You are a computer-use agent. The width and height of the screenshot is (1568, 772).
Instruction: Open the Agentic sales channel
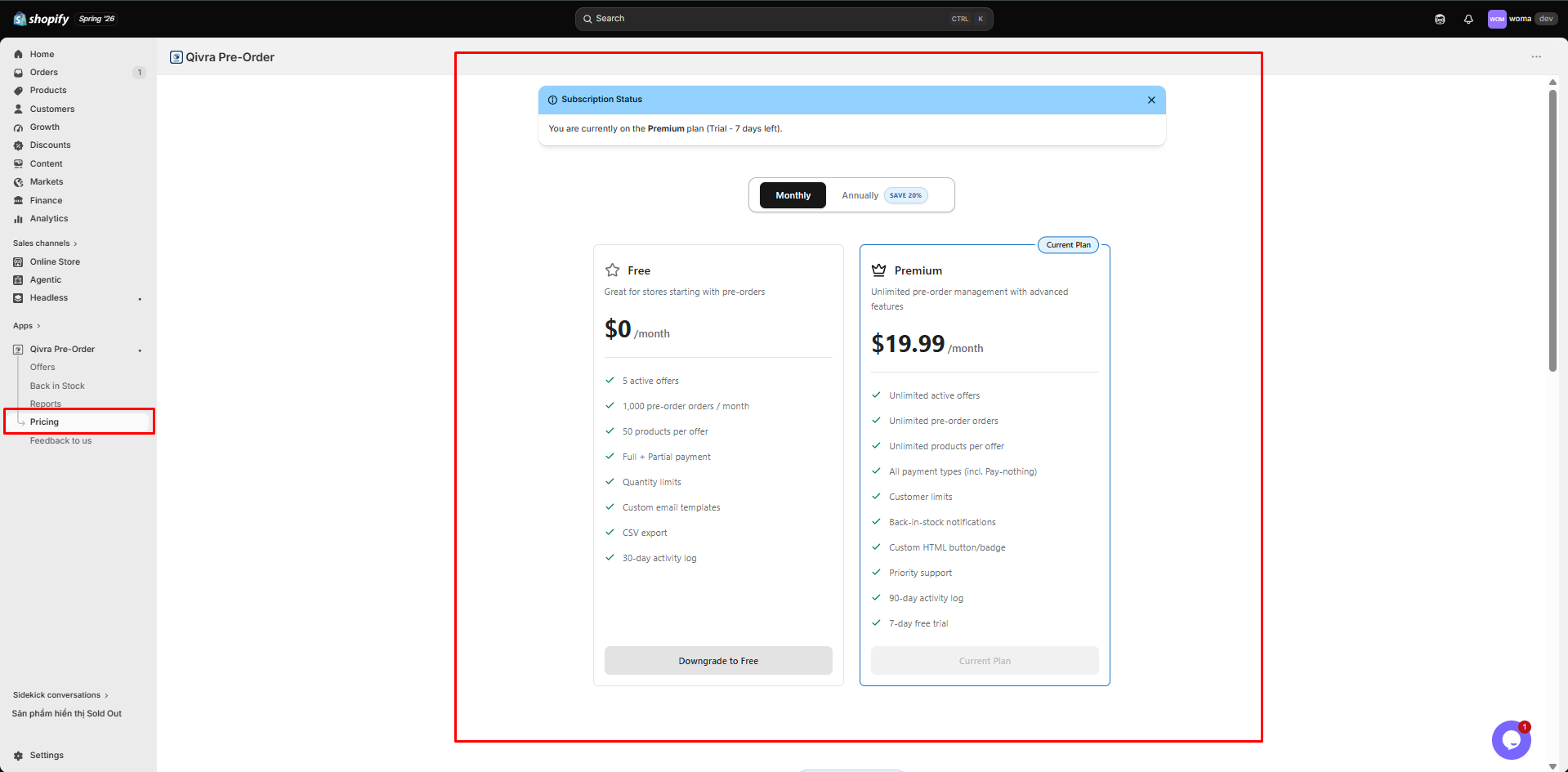pyautogui.click(x=46, y=279)
